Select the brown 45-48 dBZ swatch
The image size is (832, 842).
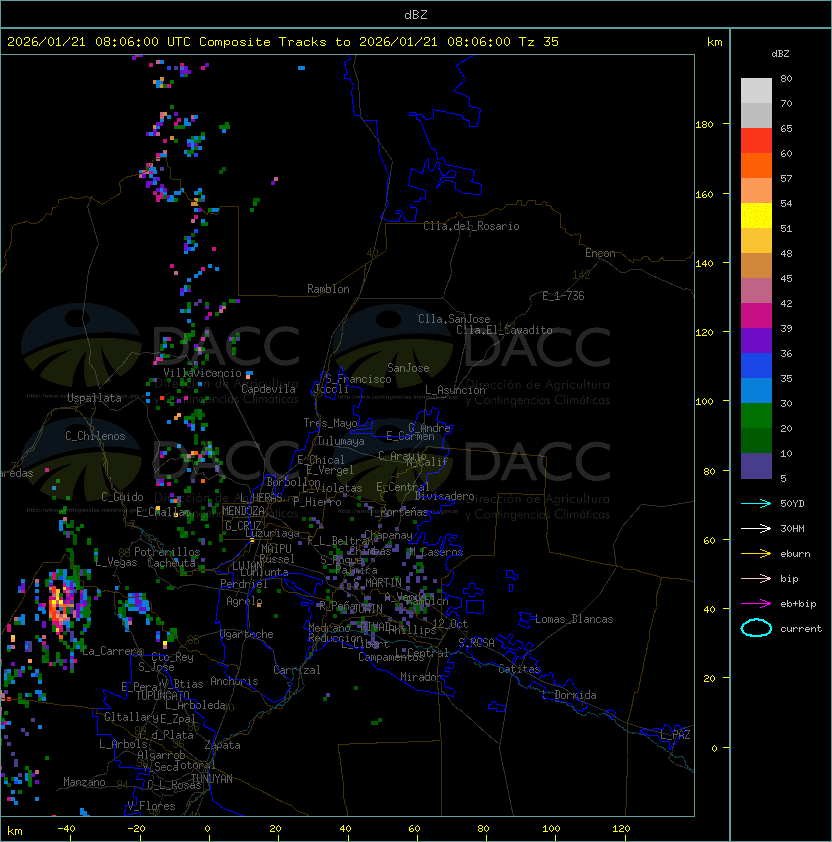point(756,265)
